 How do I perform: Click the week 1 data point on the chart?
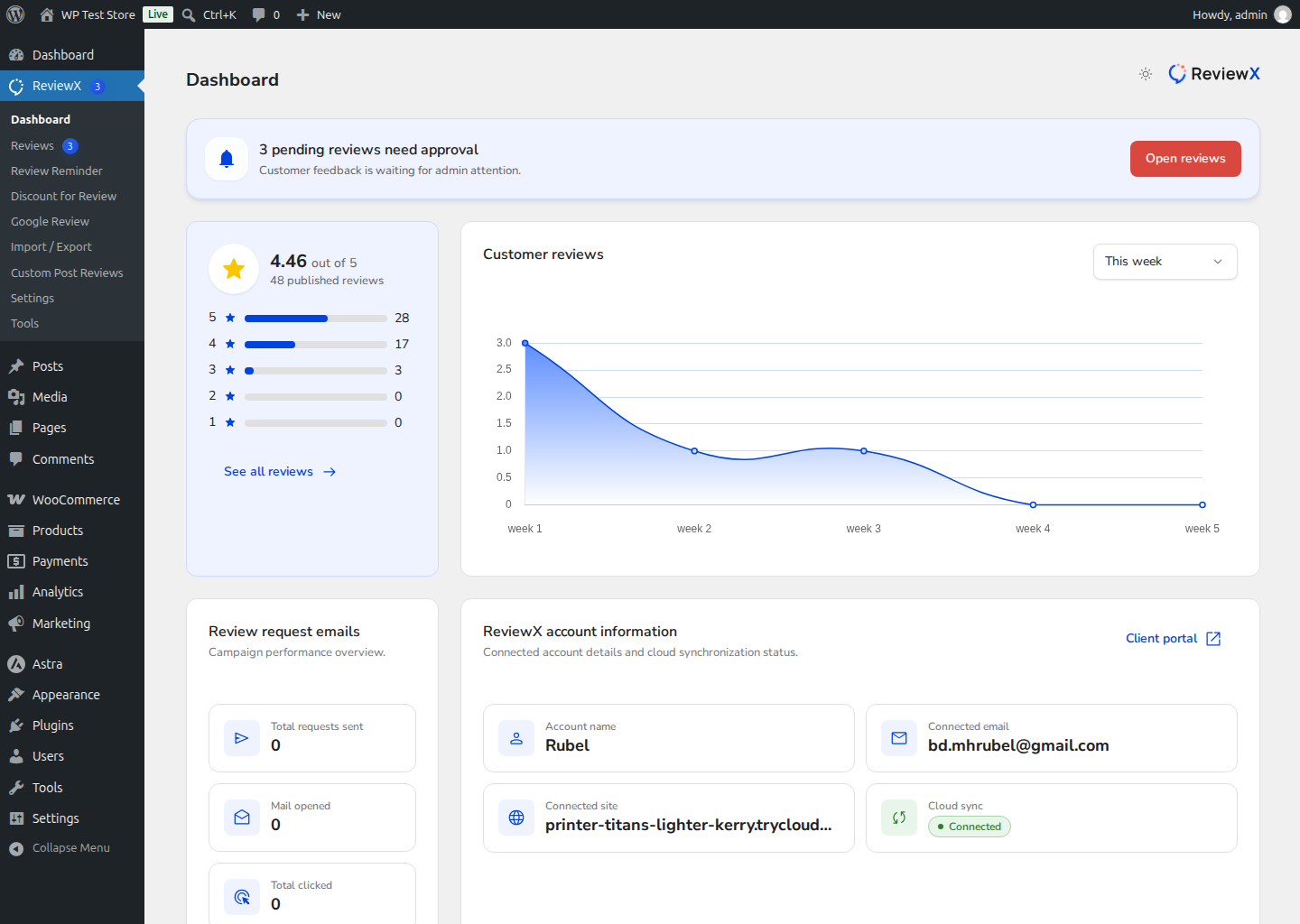click(x=525, y=343)
